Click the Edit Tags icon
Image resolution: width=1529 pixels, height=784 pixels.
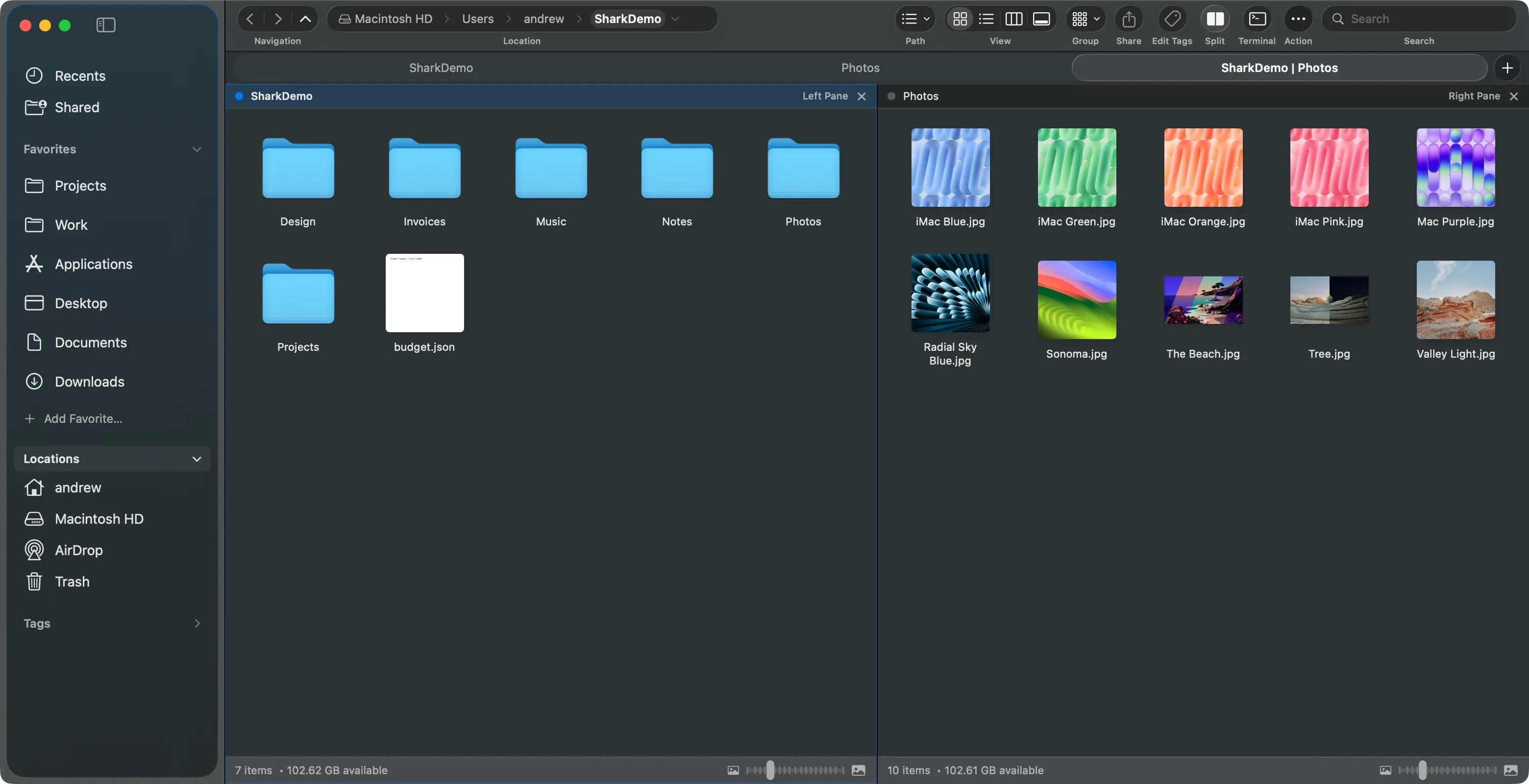point(1172,19)
